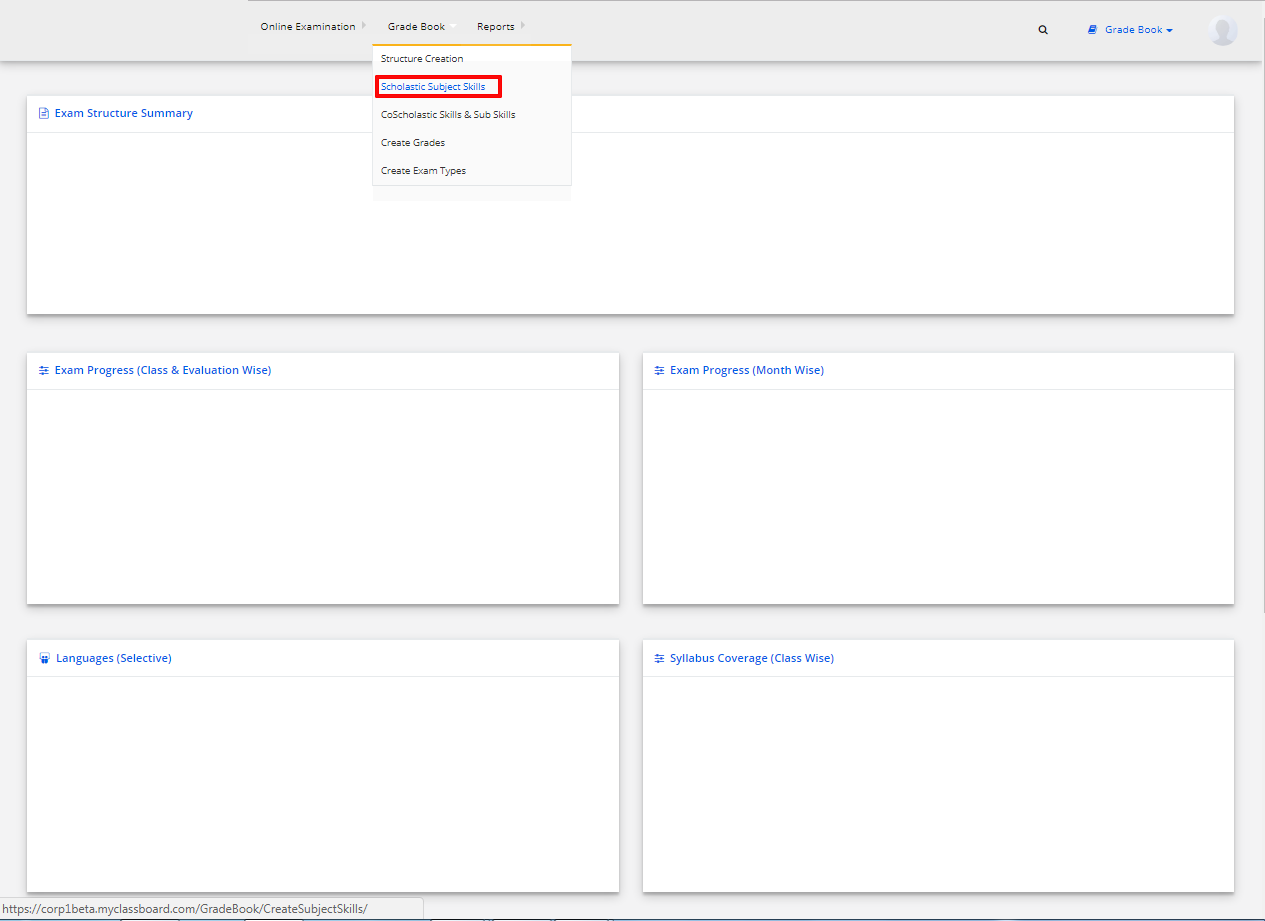
Task: Click the Exam Progress Month Wise sliders icon
Action: 659,370
